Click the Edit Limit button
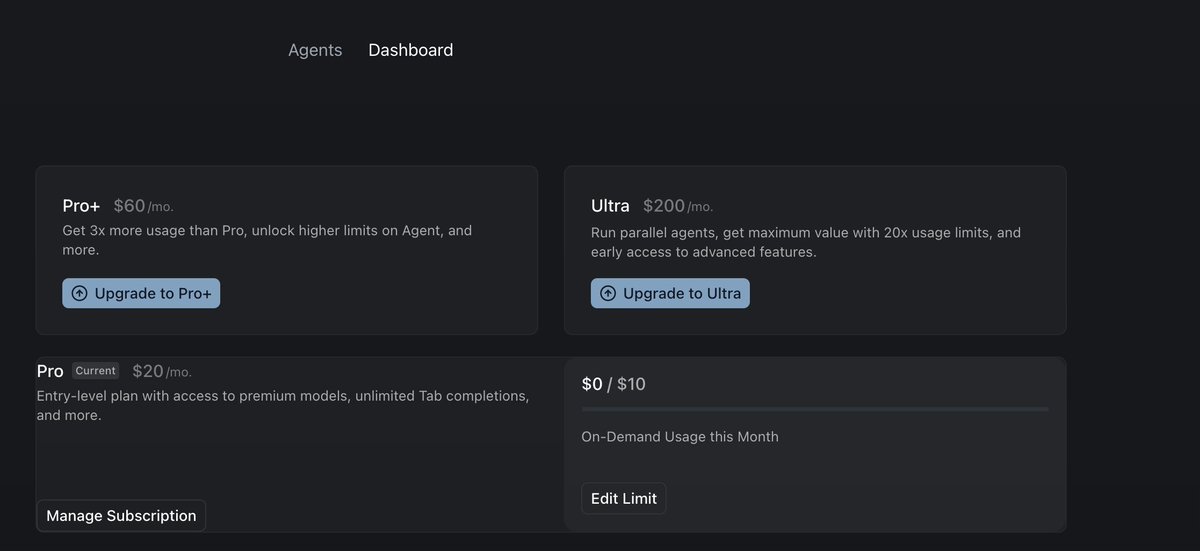 (x=623, y=498)
